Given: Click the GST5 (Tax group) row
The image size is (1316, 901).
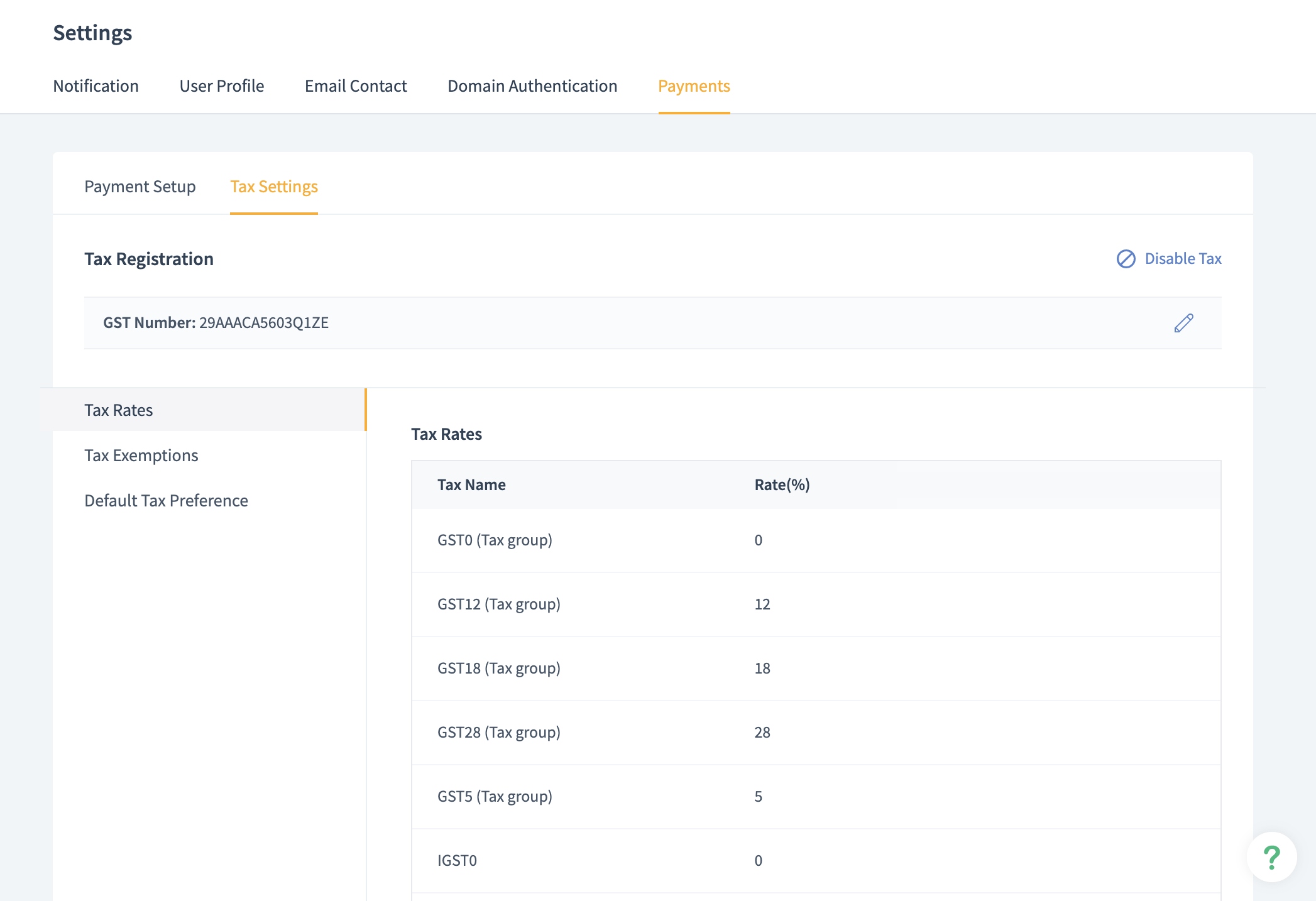Looking at the screenshot, I should (x=495, y=797).
